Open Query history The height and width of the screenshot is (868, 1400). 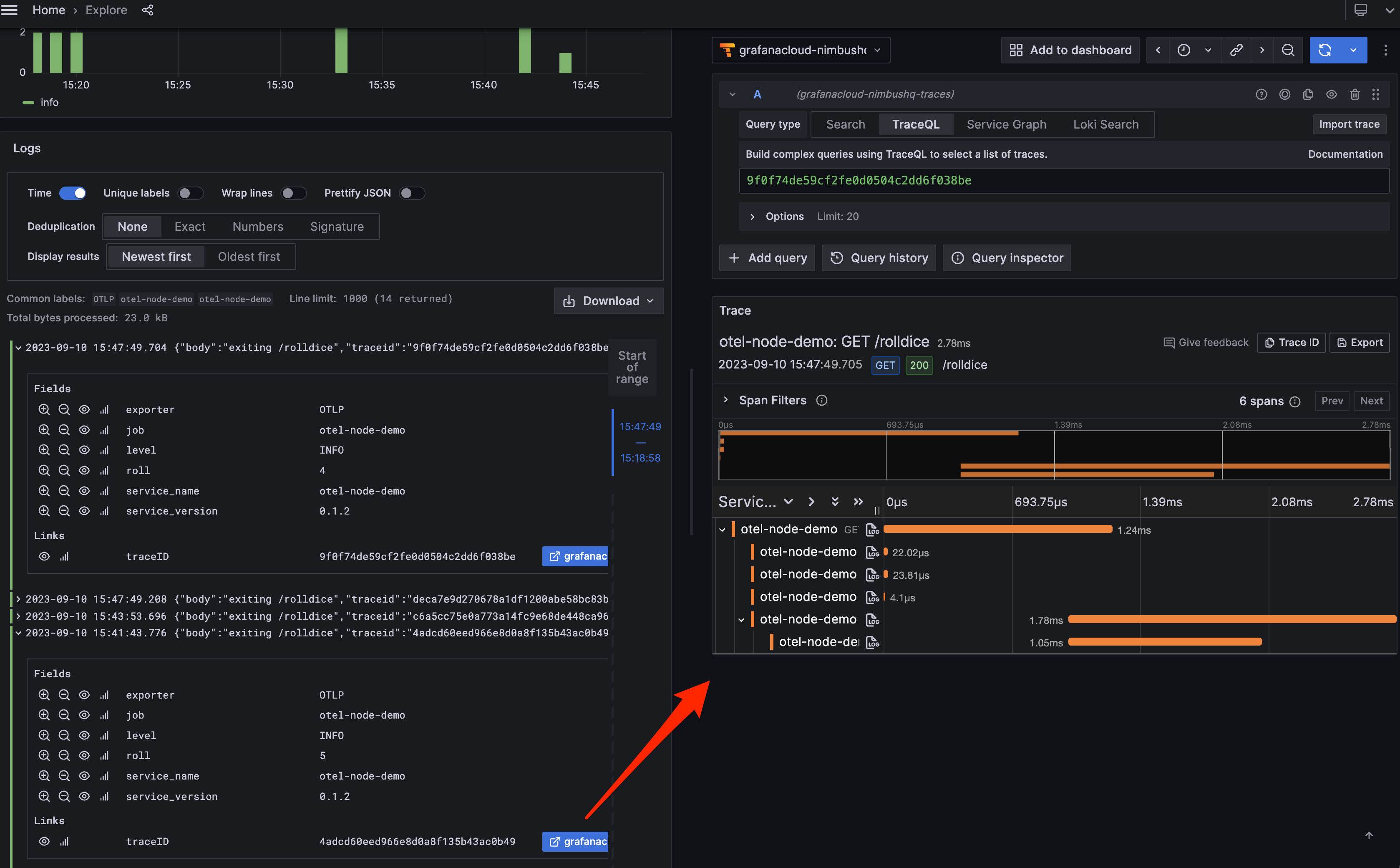[879, 258]
